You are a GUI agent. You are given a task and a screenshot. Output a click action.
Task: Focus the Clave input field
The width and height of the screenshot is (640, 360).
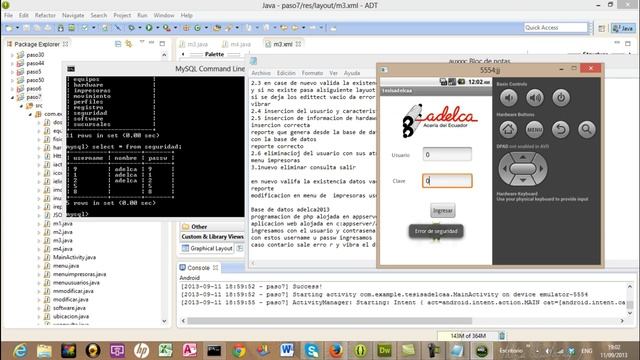coord(447,181)
